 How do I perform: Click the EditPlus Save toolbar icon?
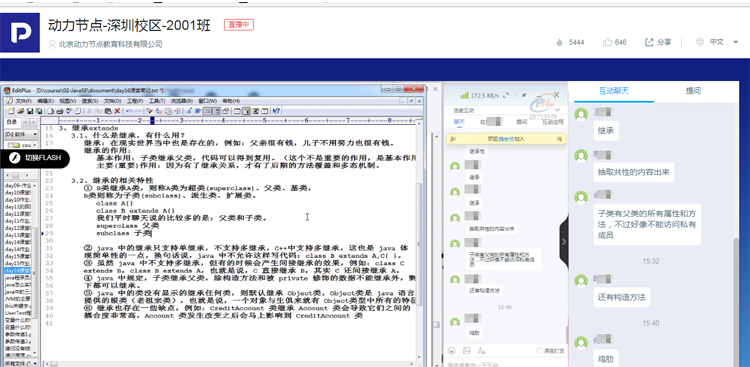pos(30,111)
